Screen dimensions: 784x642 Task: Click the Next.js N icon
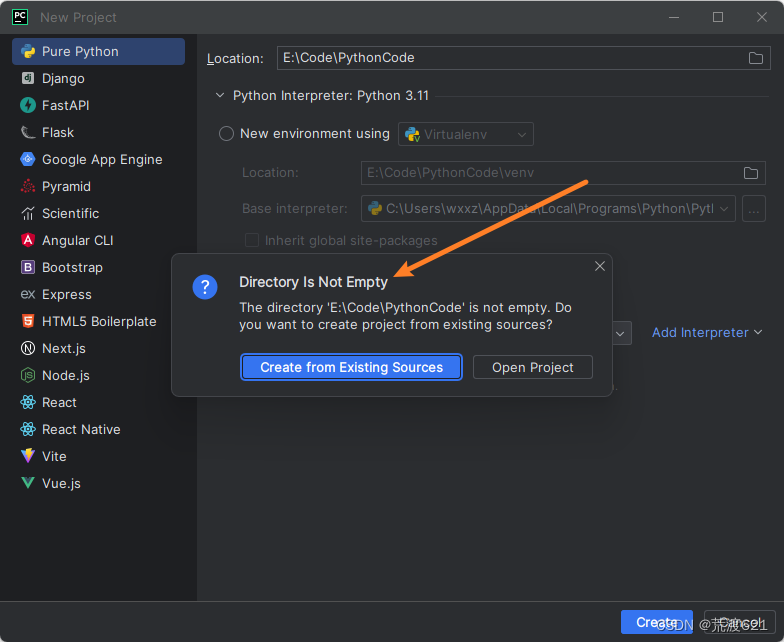[x=28, y=348]
